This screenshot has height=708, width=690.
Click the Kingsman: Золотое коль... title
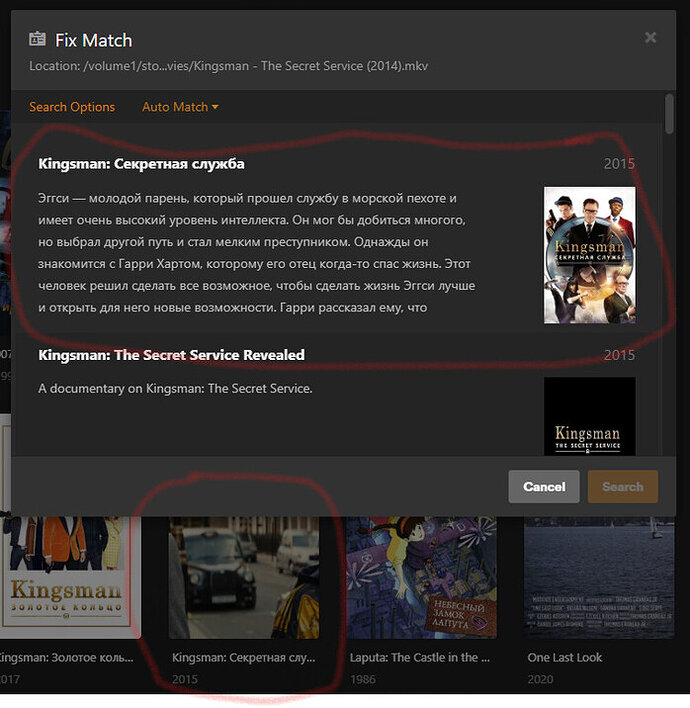[x=66, y=657]
